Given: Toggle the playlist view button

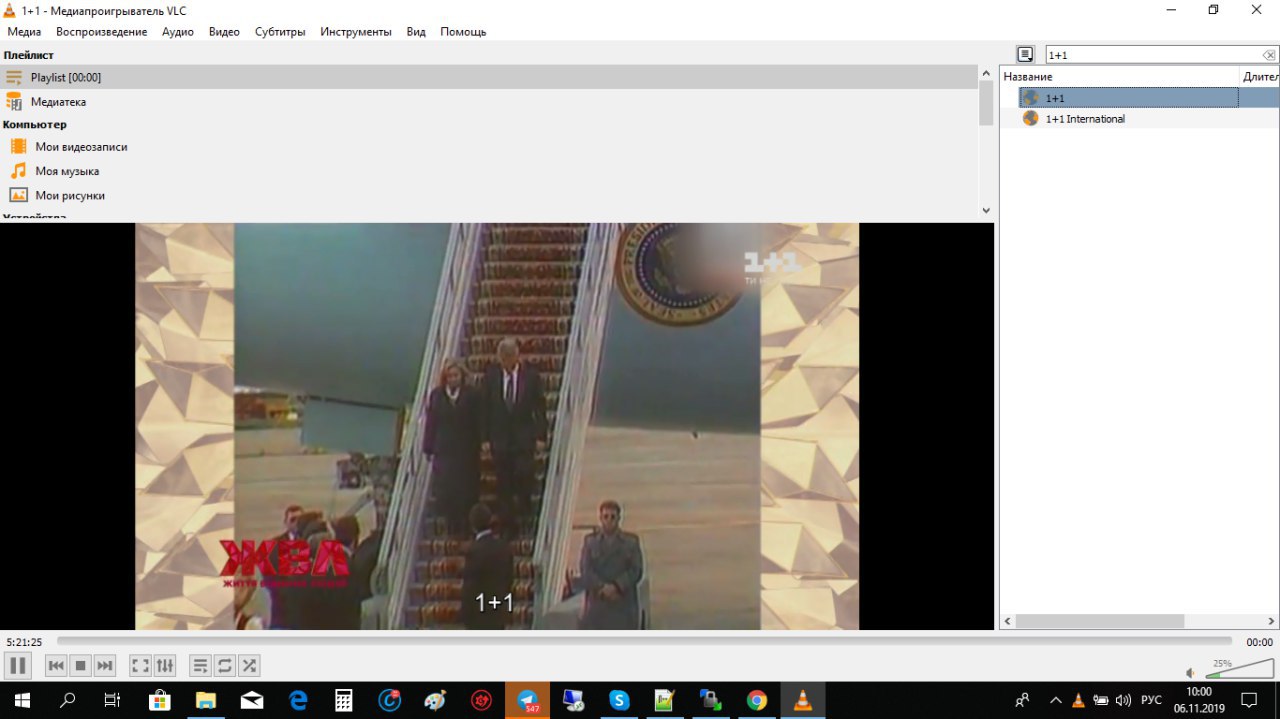Looking at the screenshot, I should [x=201, y=665].
